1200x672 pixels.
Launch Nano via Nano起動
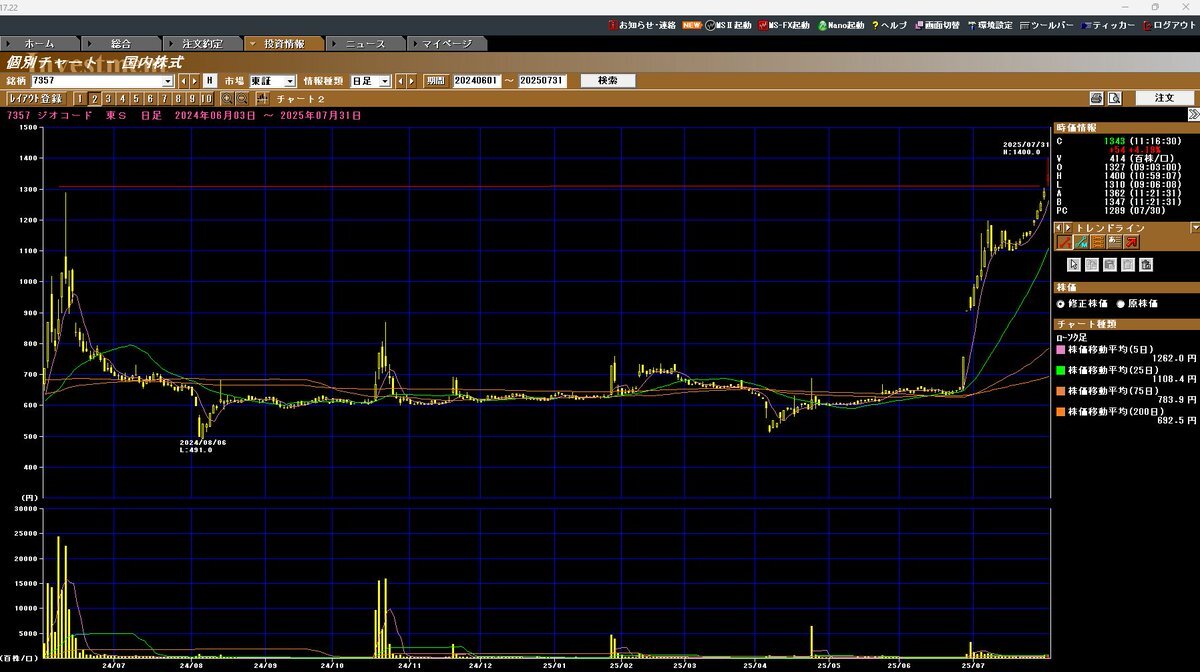coord(841,25)
